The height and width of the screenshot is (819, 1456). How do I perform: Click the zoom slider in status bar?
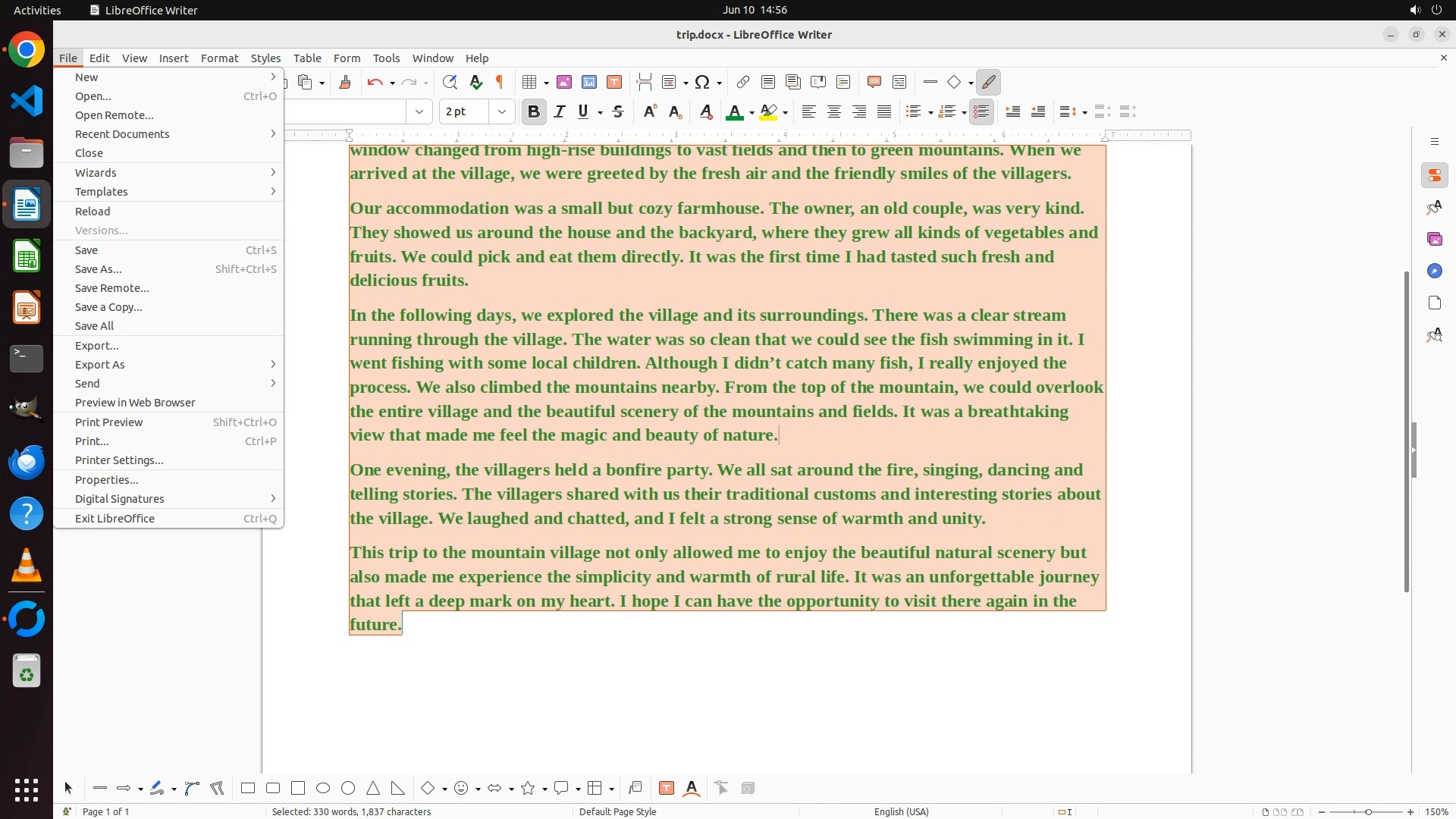[1367, 812]
